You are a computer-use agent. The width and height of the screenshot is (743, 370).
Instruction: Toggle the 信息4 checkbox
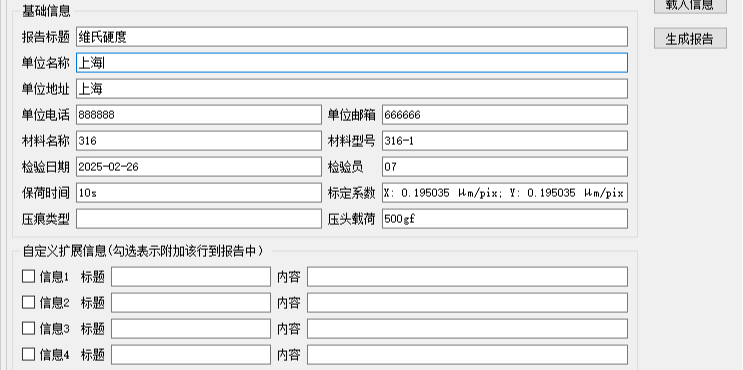(x=28, y=354)
